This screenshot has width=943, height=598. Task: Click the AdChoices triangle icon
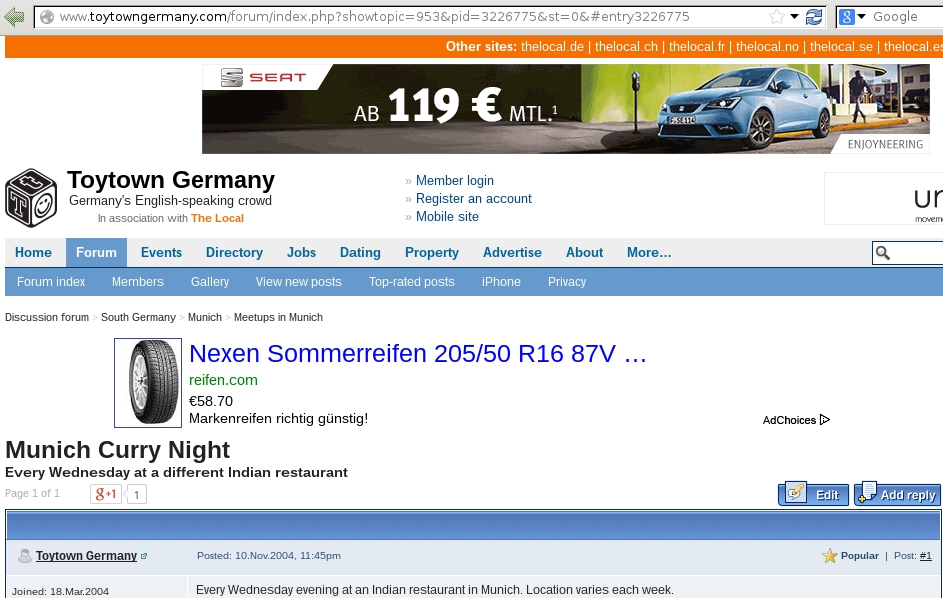pyautogui.click(x=825, y=420)
